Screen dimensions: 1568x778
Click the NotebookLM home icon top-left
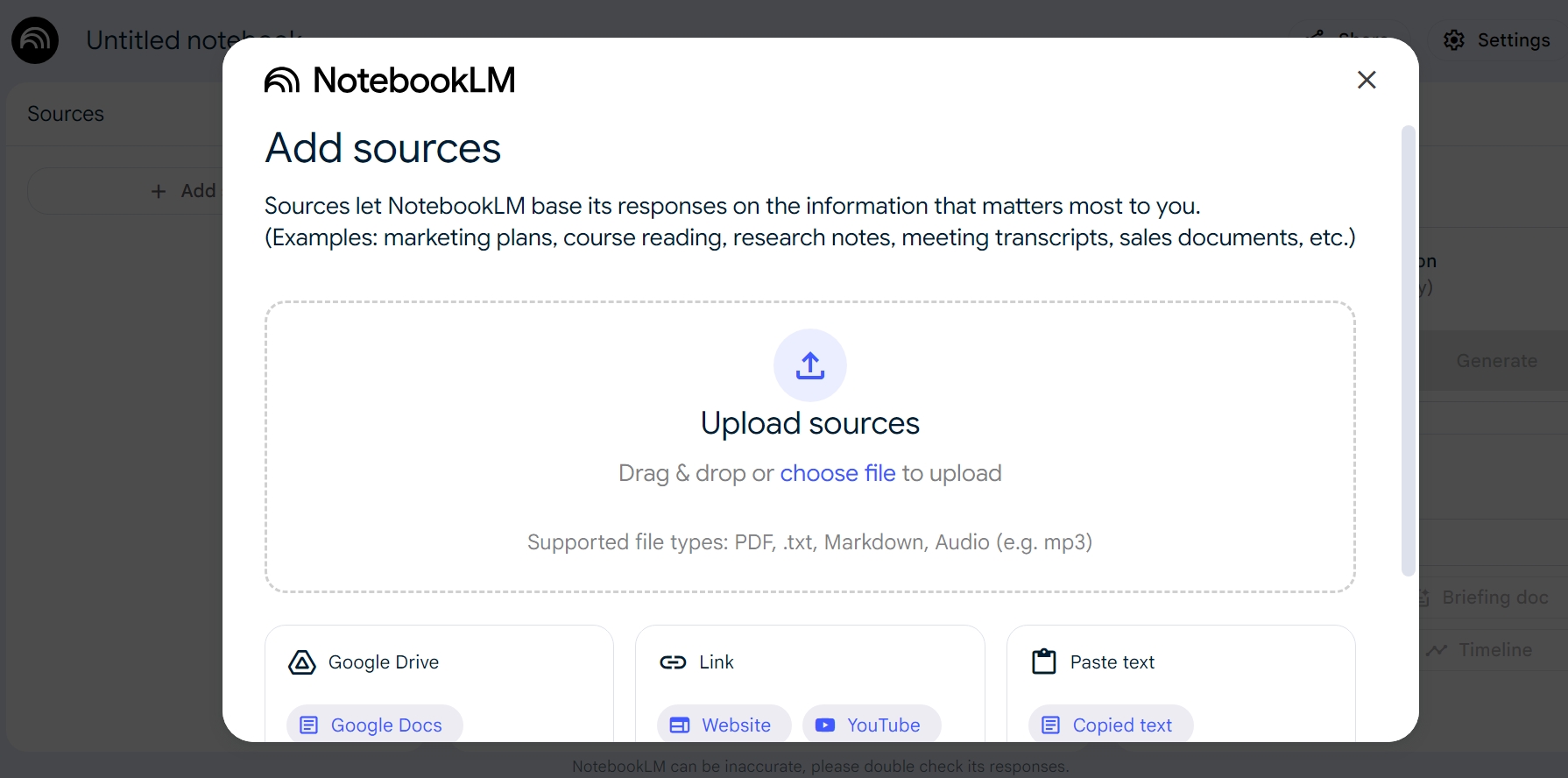coord(35,40)
